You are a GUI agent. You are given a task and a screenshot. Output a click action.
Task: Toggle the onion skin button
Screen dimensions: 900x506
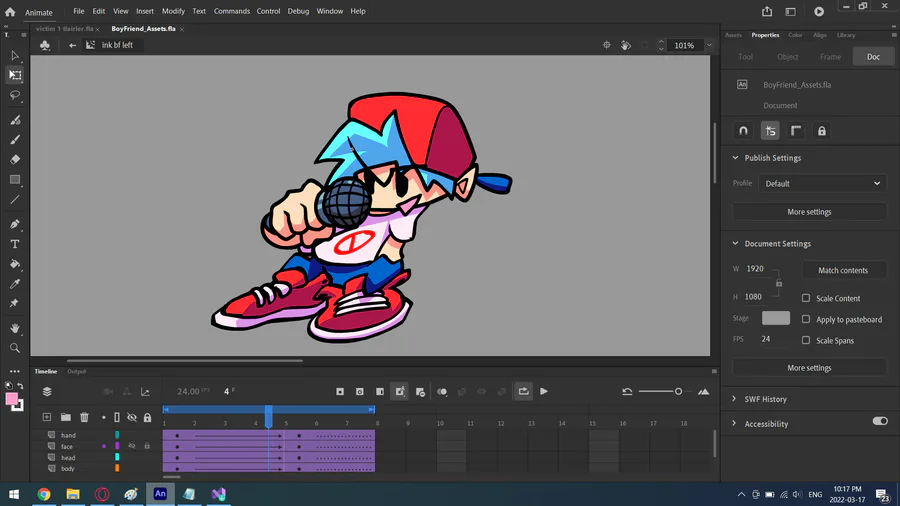tap(442, 391)
